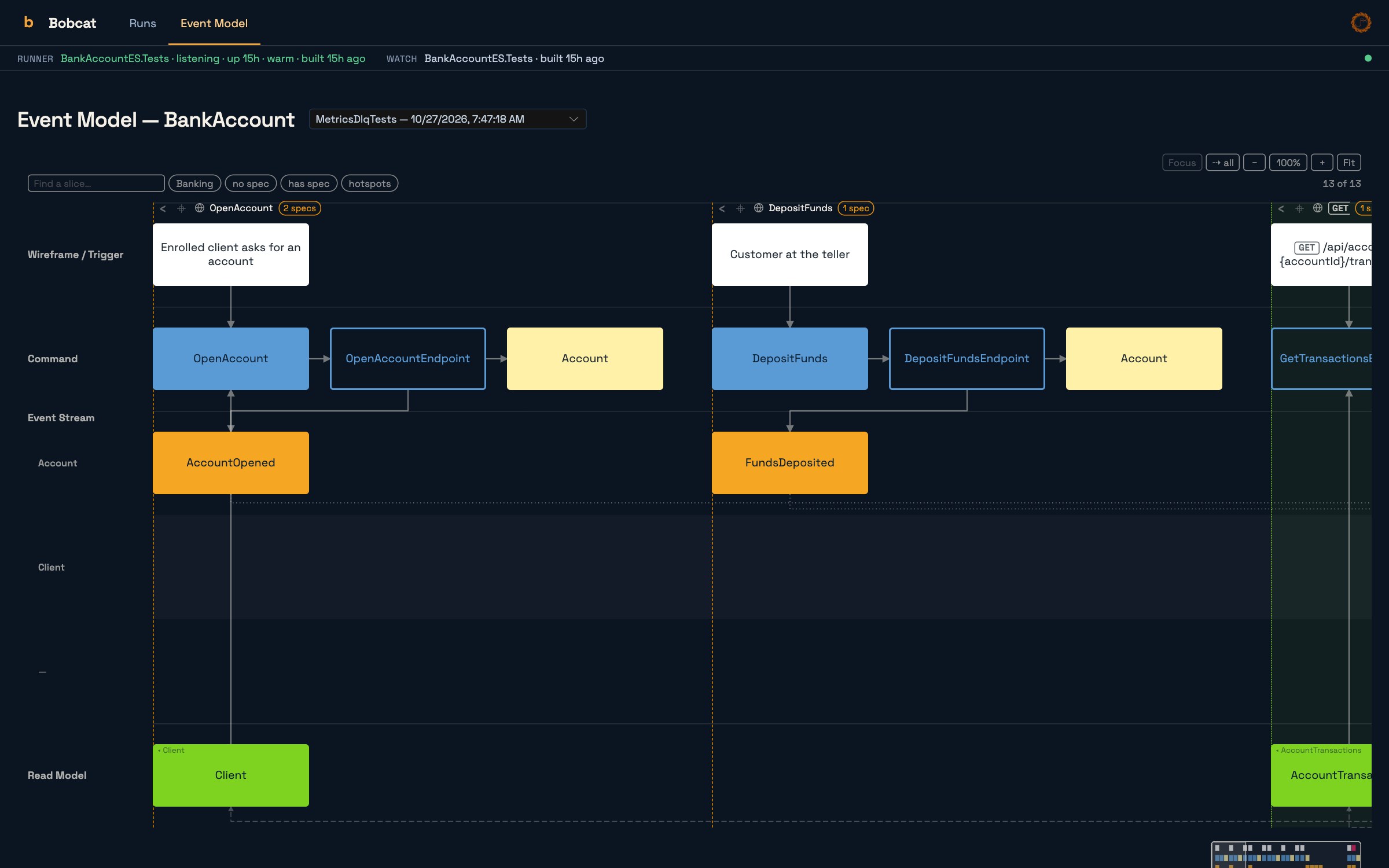Click the OpenAccount slice globe icon

[x=200, y=208]
